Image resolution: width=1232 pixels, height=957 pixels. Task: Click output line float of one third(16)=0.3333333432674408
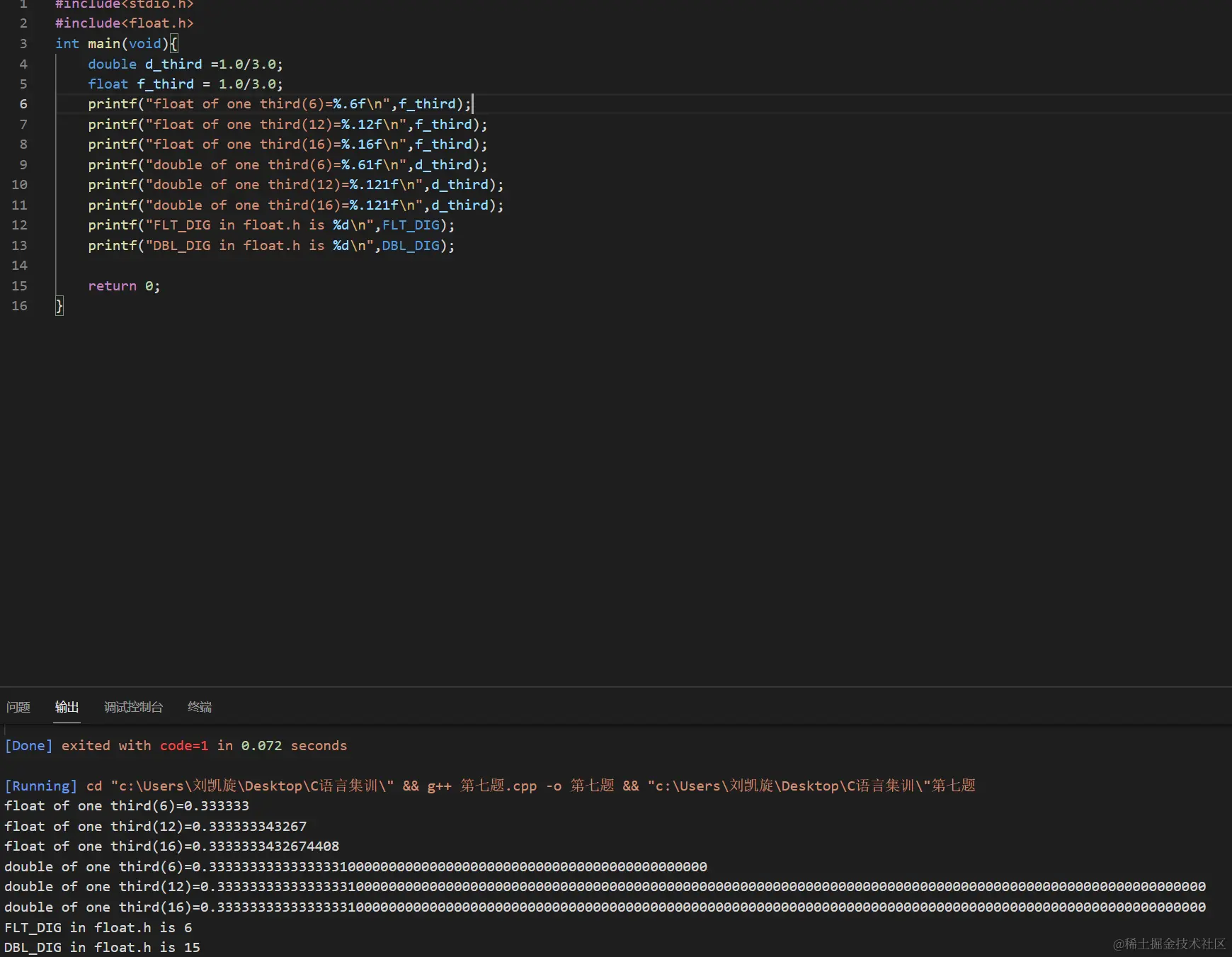[x=172, y=846]
